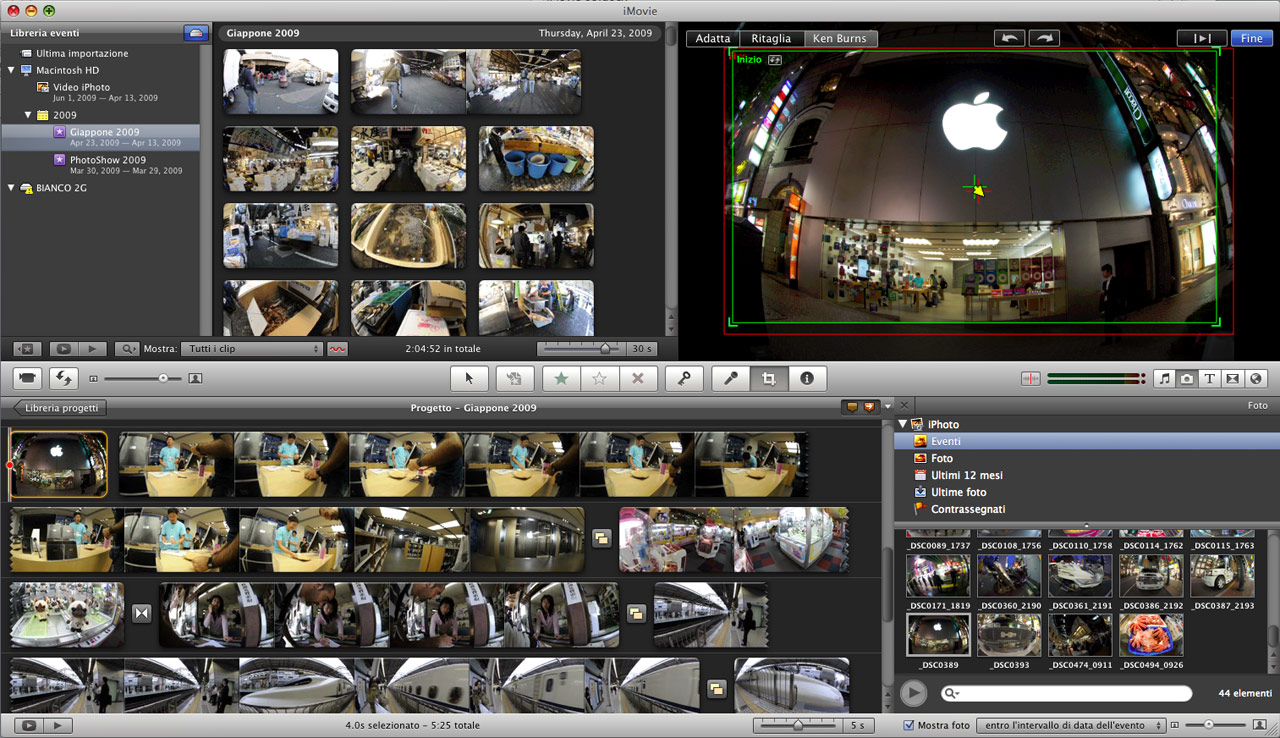Toggle the Mostra foto checkbox

[x=909, y=725]
